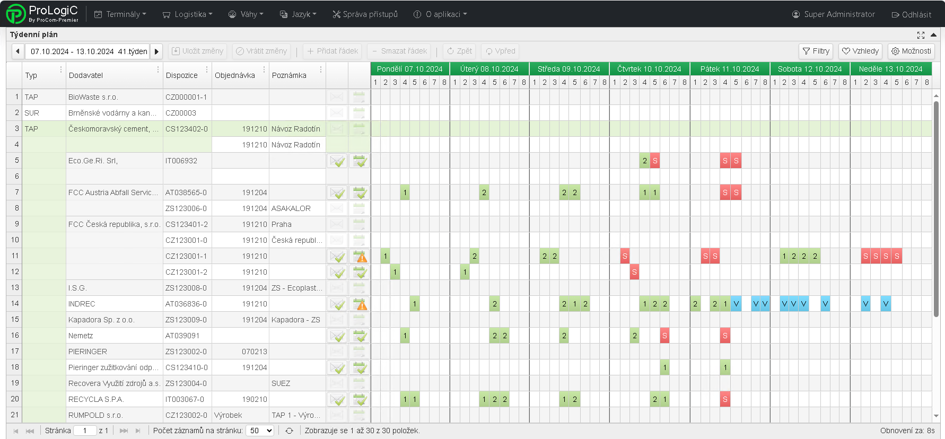Viewport: 945px width, 439px height.
Task: Open the Terminály menu
Action: [120, 14]
